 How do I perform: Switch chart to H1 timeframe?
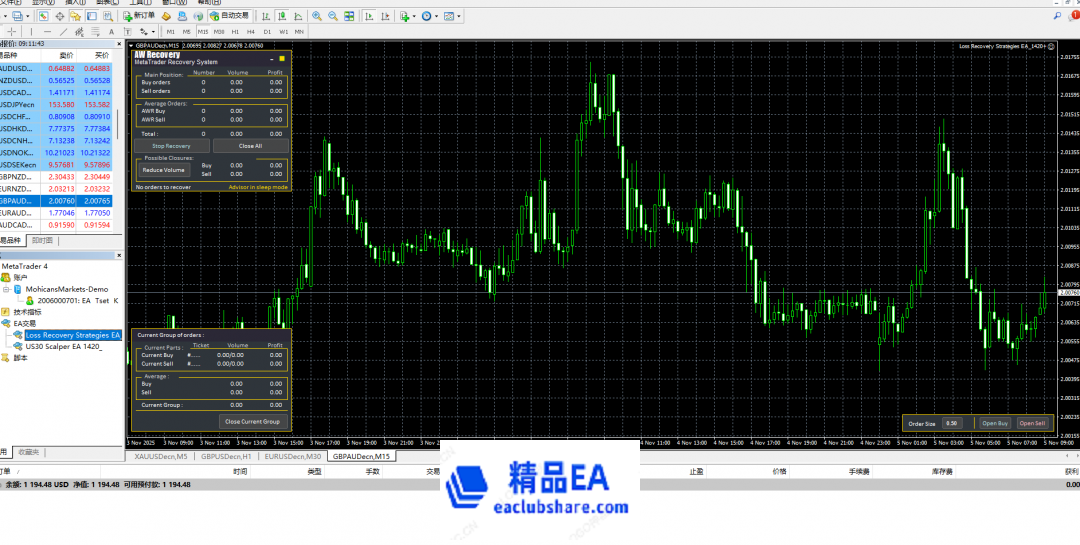(236, 32)
